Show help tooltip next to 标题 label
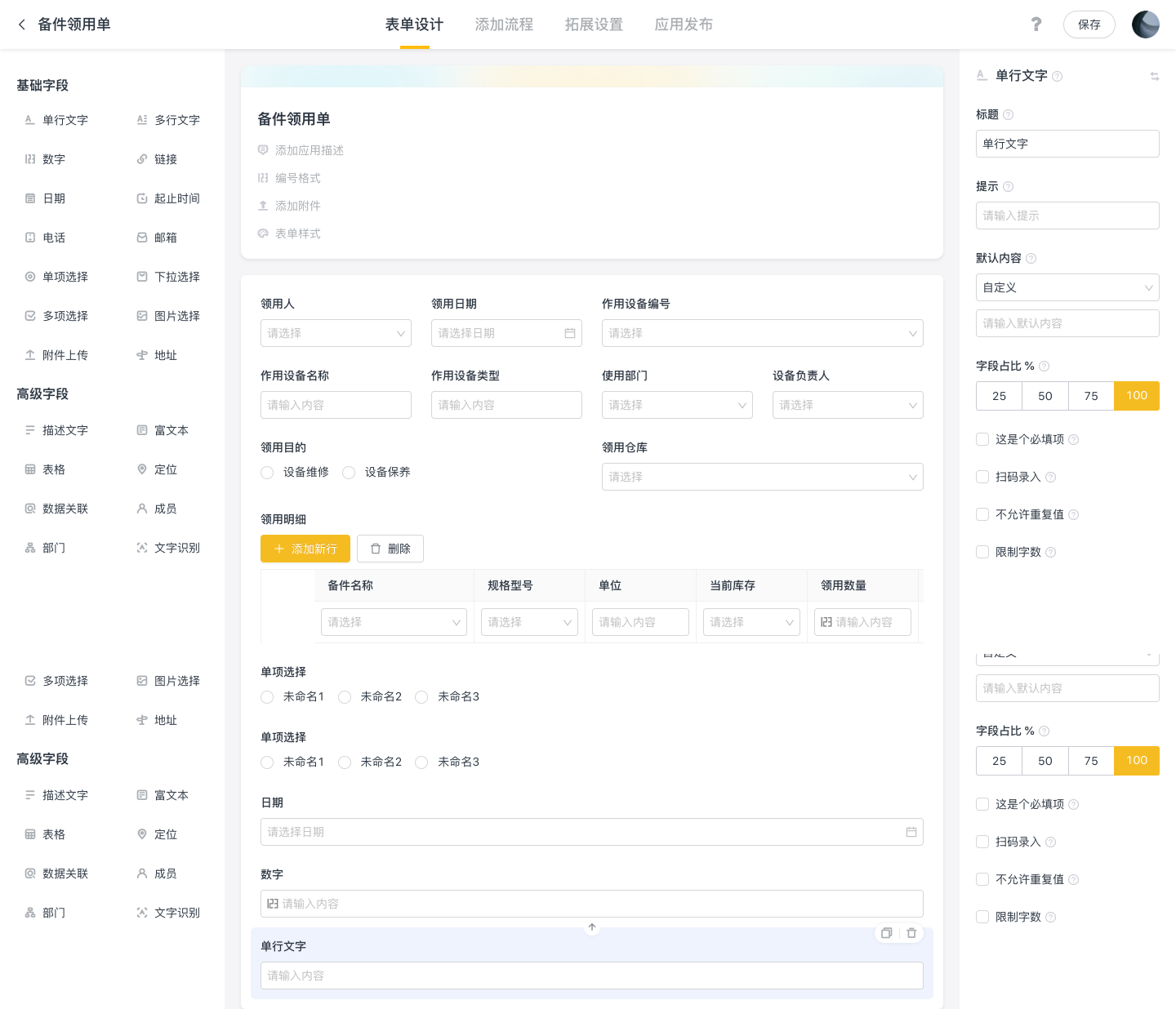Viewport: 1176px width, 1009px height. 1008,114
